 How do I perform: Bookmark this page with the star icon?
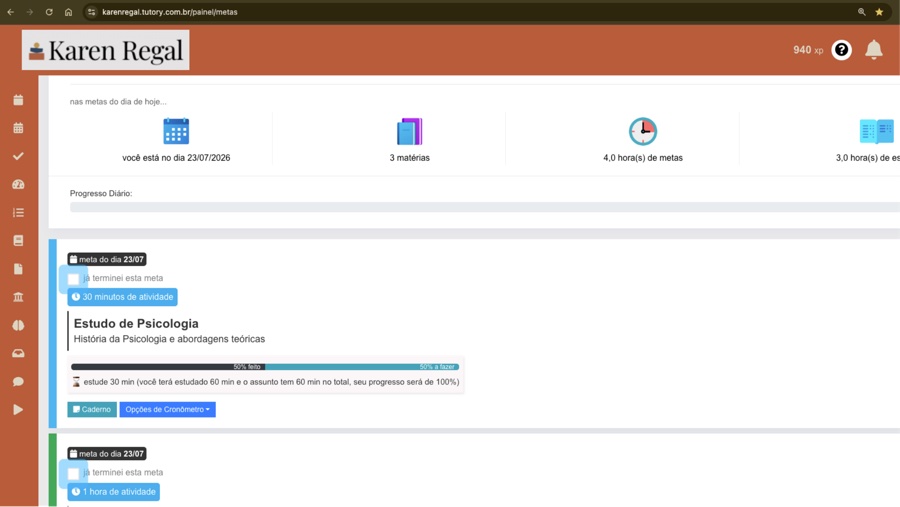pyautogui.click(x=879, y=11)
